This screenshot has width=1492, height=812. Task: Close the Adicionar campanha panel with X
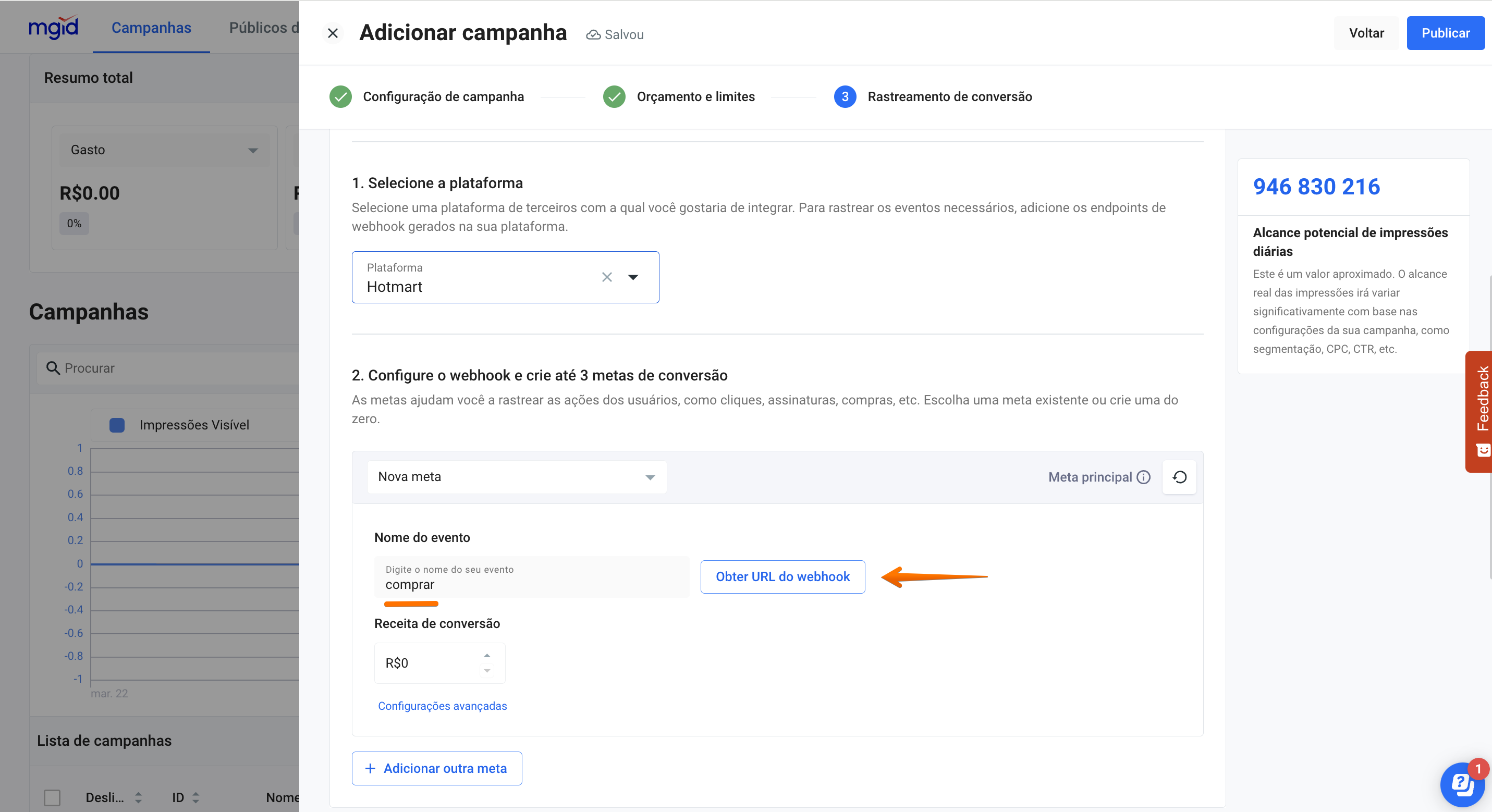pos(333,33)
